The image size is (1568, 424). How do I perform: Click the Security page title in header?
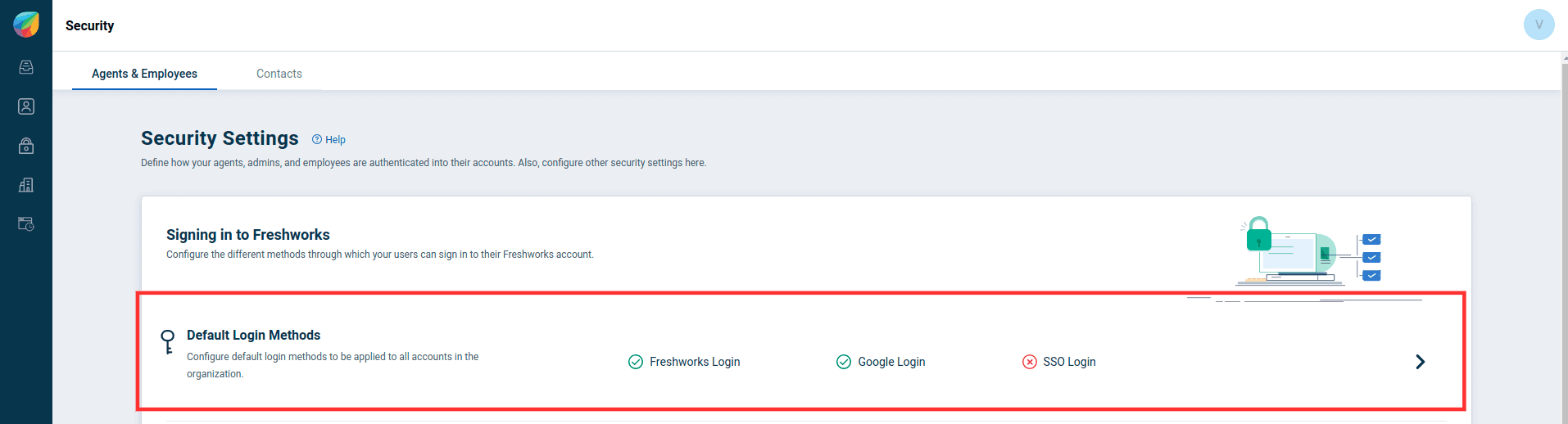coord(90,25)
